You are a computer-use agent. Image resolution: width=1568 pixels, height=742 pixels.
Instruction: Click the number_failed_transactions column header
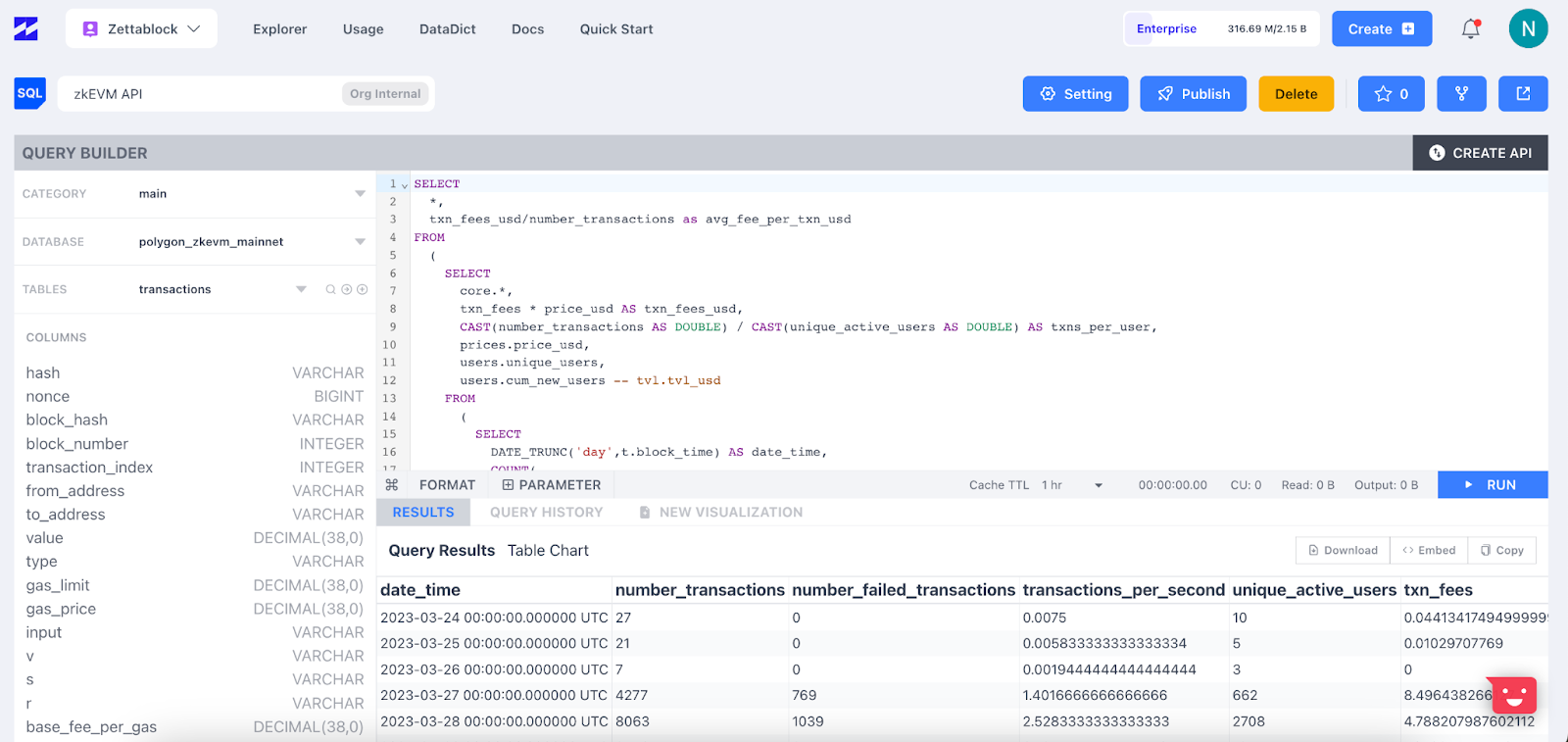904,590
